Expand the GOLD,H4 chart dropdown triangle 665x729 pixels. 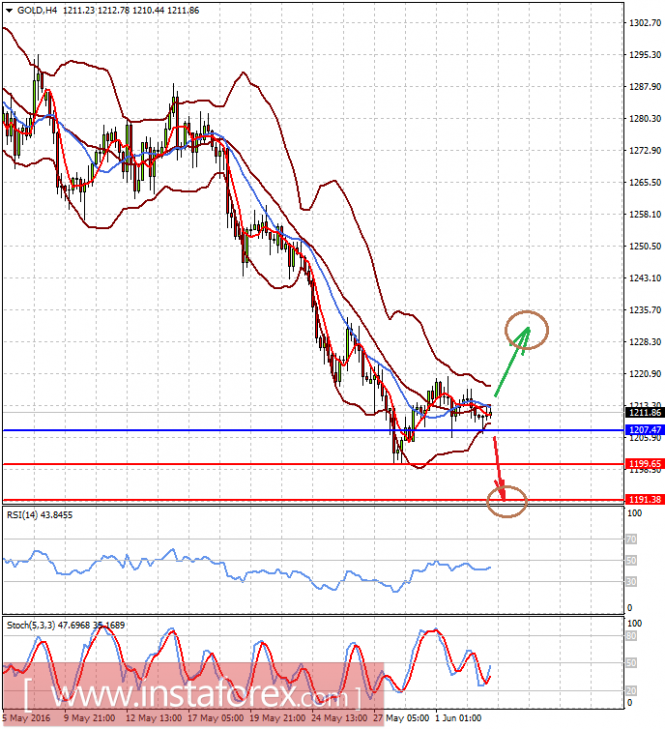point(9,10)
